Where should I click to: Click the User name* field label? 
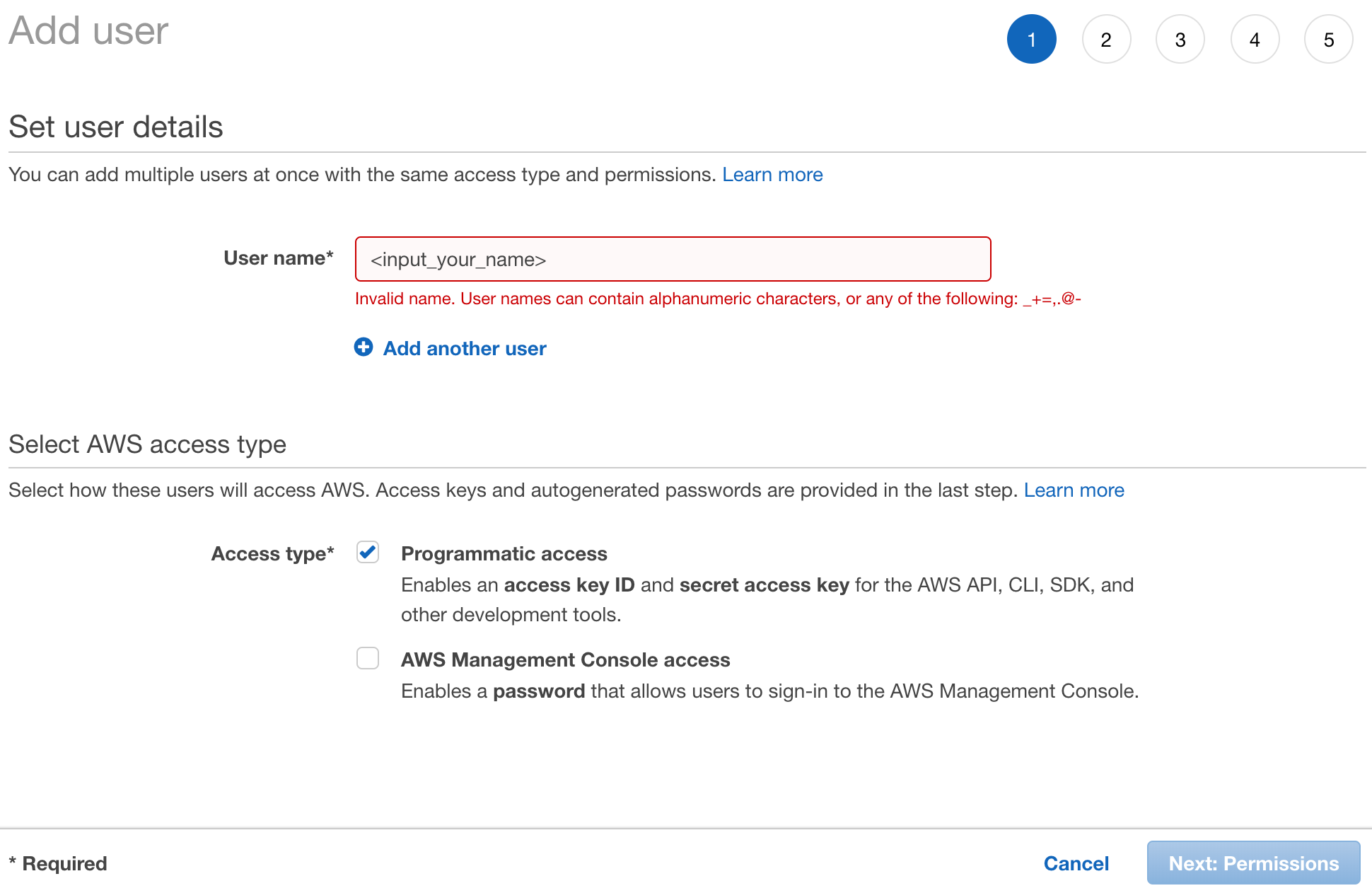click(x=278, y=258)
